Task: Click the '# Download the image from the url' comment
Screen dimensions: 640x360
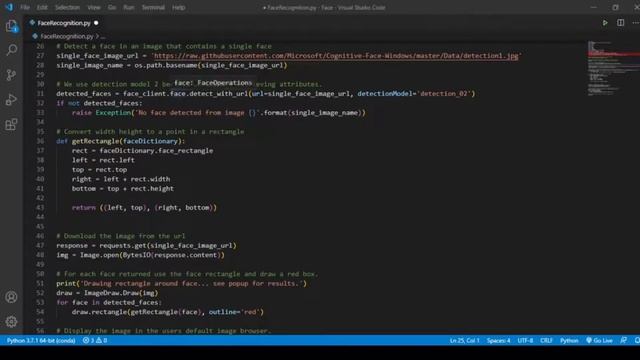Action: point(121,236)
